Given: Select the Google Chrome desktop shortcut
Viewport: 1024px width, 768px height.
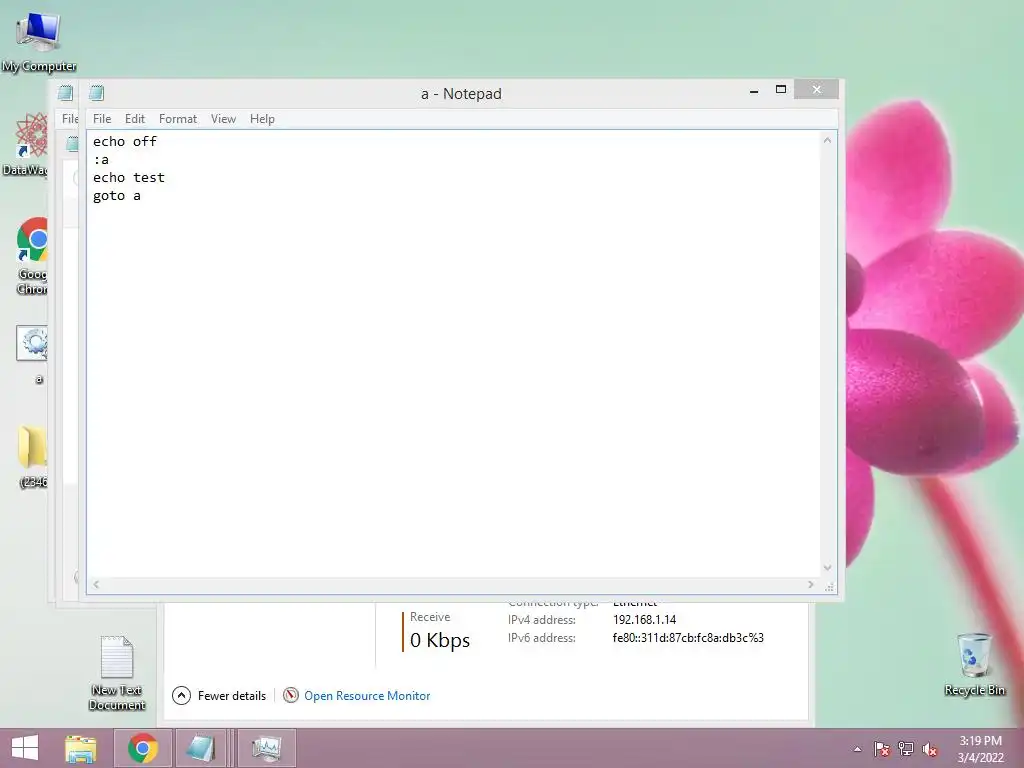Looking at the screenshot, I should (31, 256).
